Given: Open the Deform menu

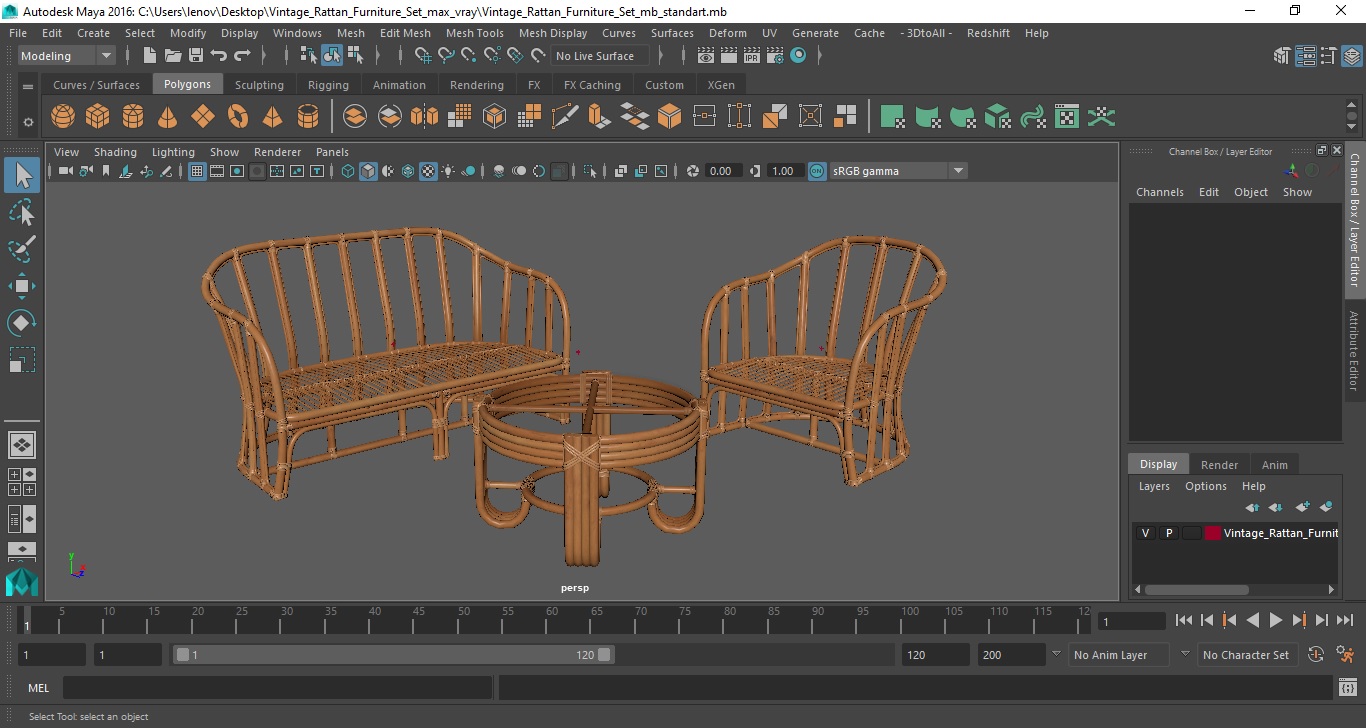Looking at the screenshot, I should 727,33.
